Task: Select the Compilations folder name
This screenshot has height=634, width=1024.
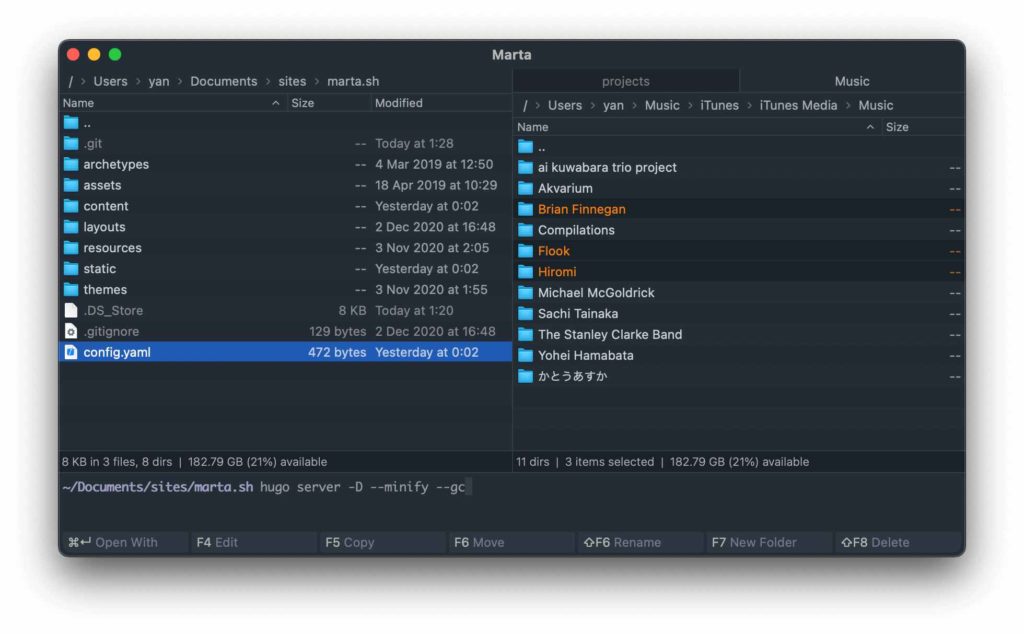Action: pyautogui.click(x=576, y=230)
